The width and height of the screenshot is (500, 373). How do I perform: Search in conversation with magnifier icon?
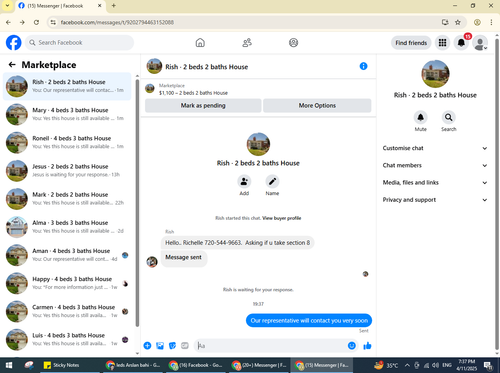(x=449, y=117)
